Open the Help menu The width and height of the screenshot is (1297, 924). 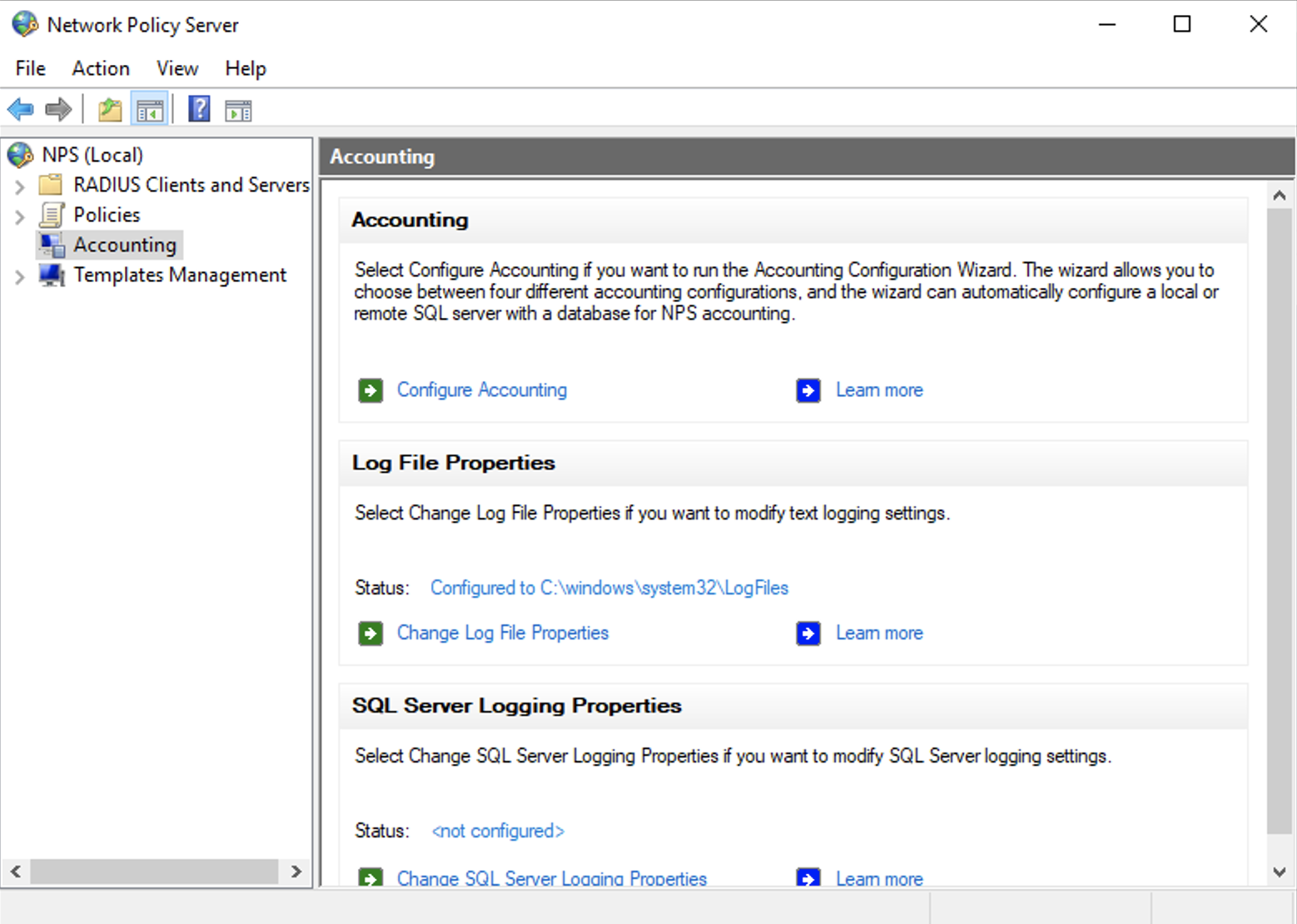point(246,68)
